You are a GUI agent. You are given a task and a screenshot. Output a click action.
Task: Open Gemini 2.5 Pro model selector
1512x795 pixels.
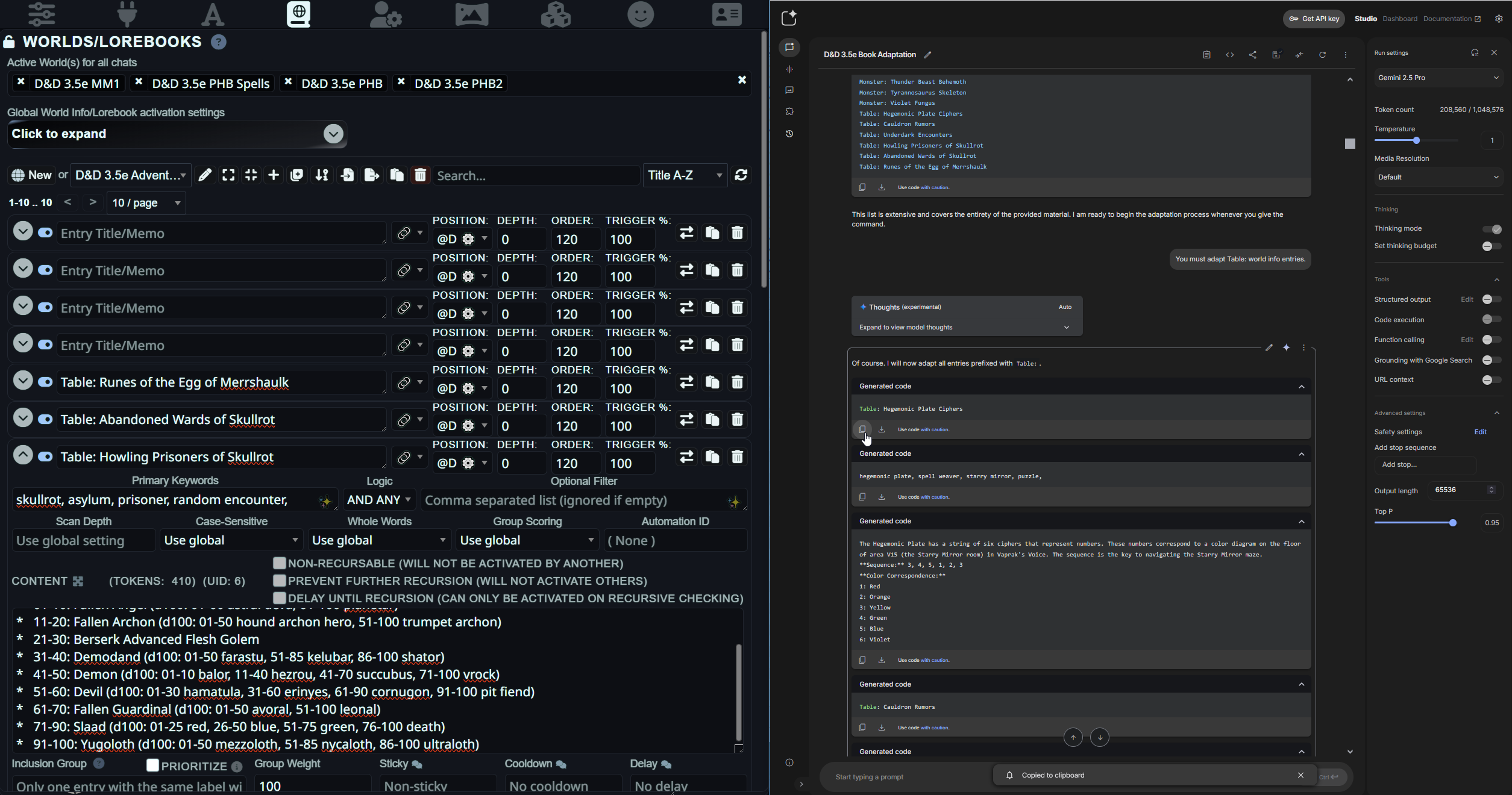point(1438,78)
